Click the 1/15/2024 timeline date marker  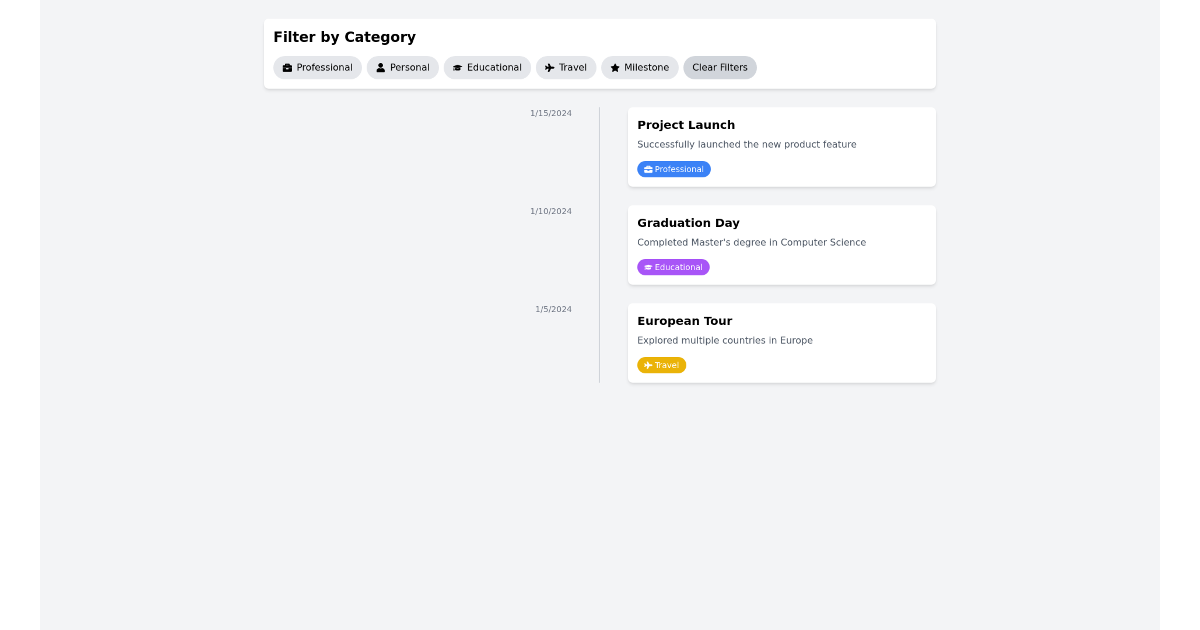click(550, 113)
